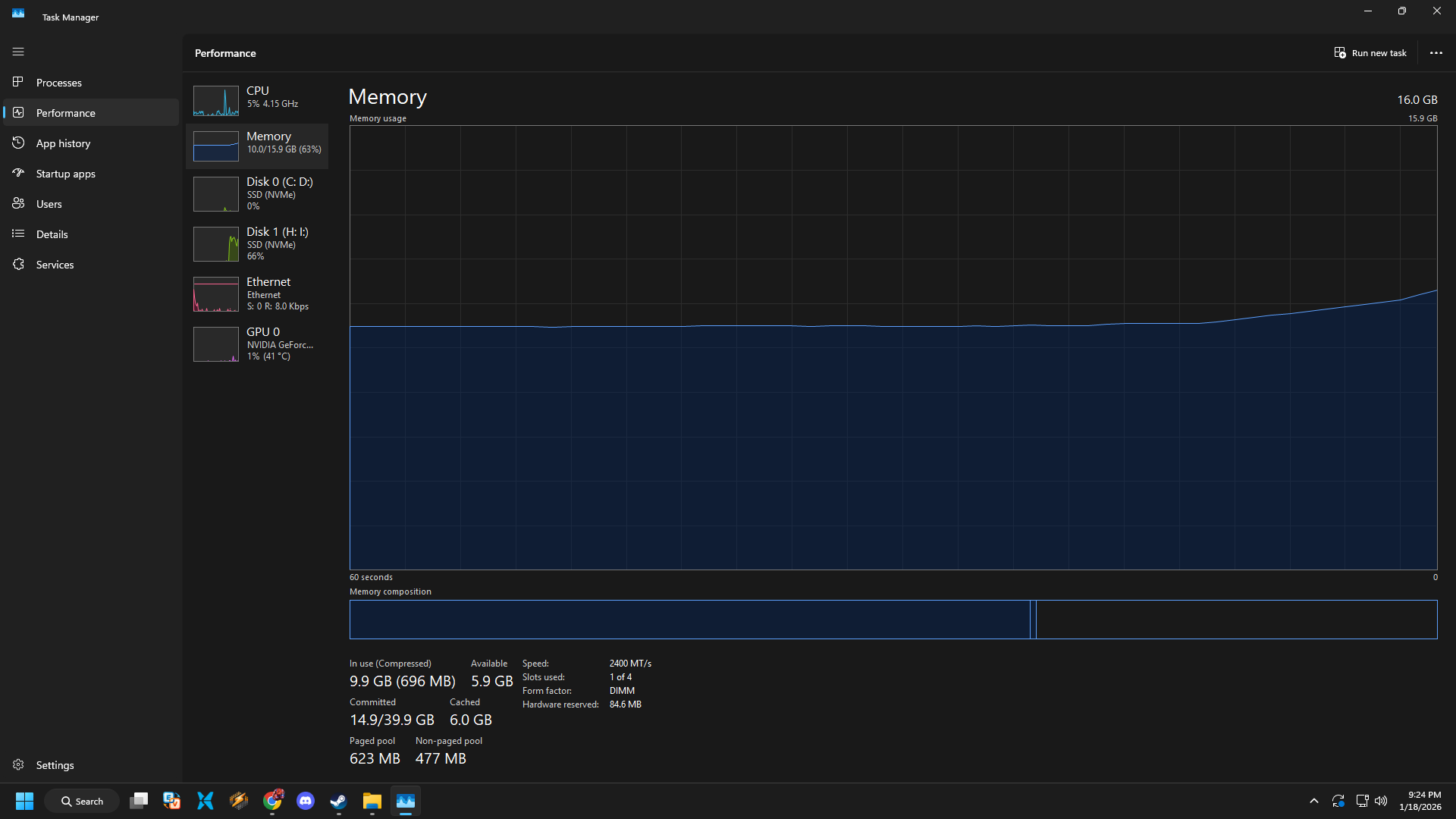
Task: Open the three-dots more options menu
Action: [x=1436, y=53]
